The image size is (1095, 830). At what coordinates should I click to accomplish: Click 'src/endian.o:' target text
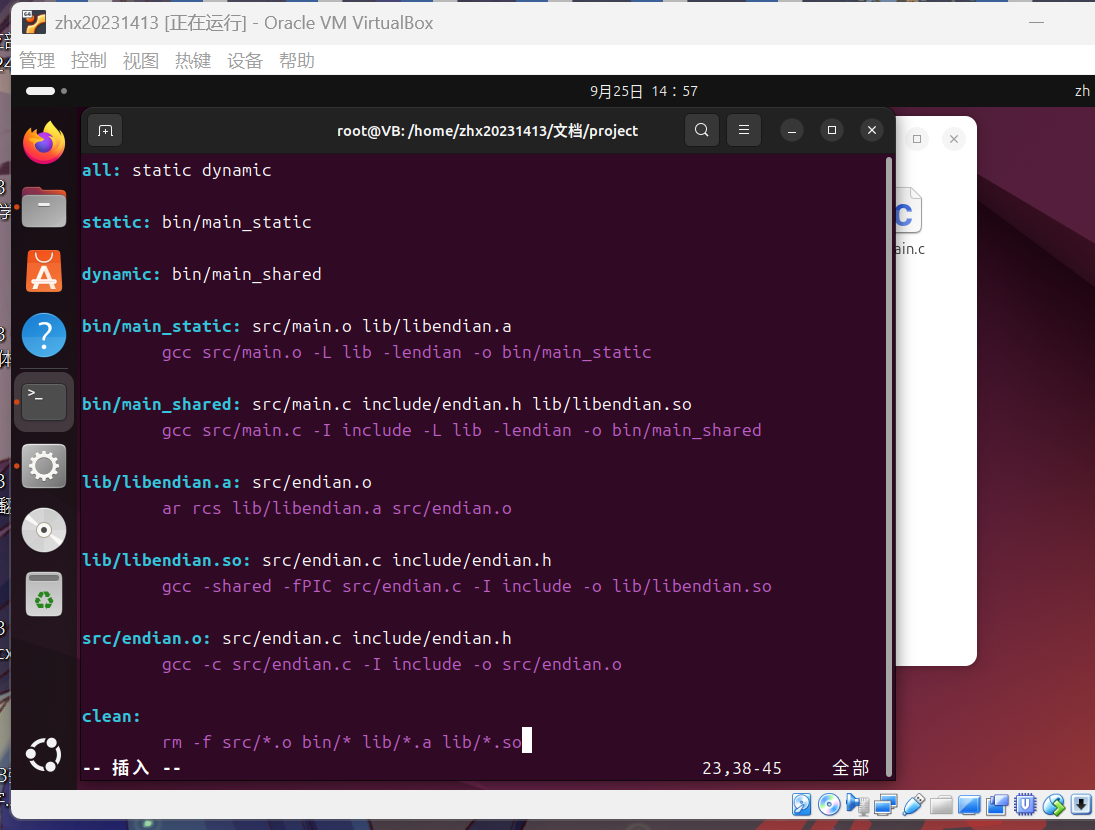[147, 638]
